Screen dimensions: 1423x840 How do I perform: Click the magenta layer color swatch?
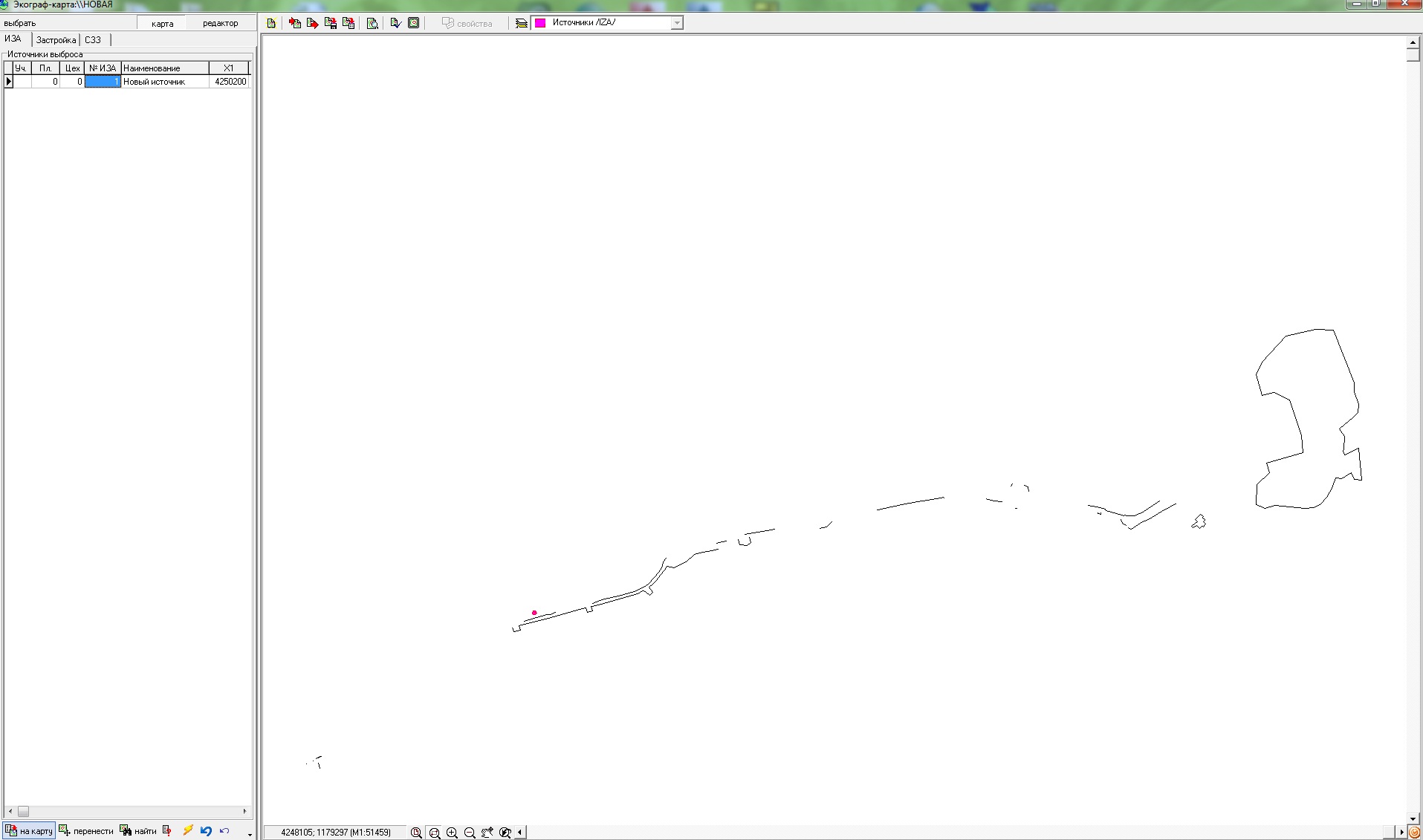[x=540, y=23]
